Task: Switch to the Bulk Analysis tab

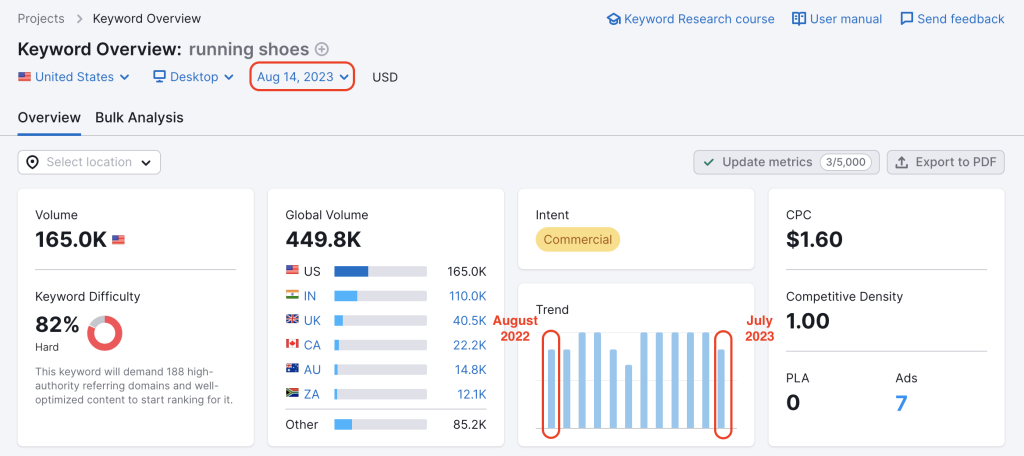Action: pyautogui.click(x=139, y=117)
